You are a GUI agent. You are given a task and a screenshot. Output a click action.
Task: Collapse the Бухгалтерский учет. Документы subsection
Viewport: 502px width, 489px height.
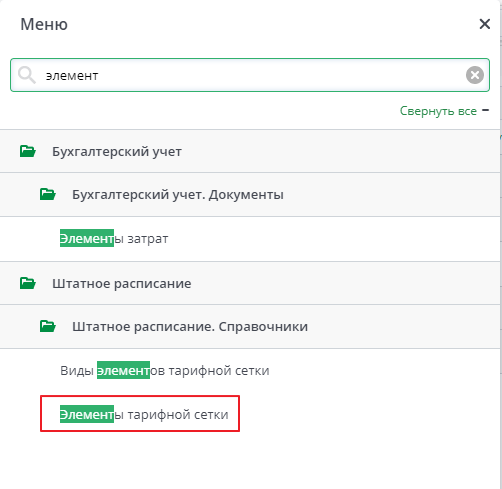[x=250, y=194]
